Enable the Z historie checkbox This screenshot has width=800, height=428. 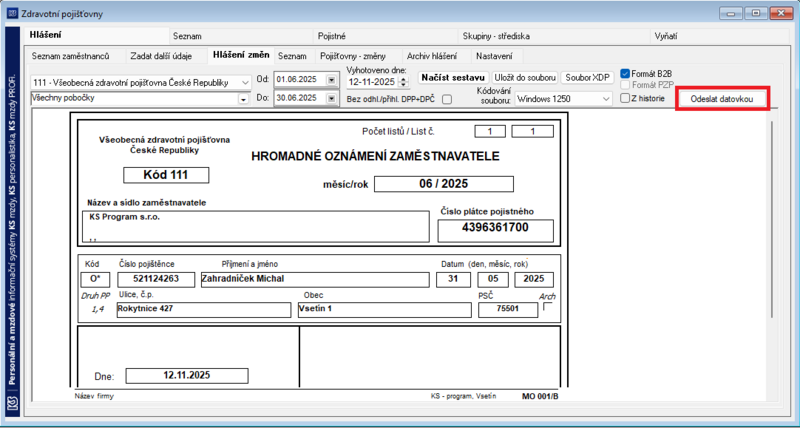click(625, 98)
